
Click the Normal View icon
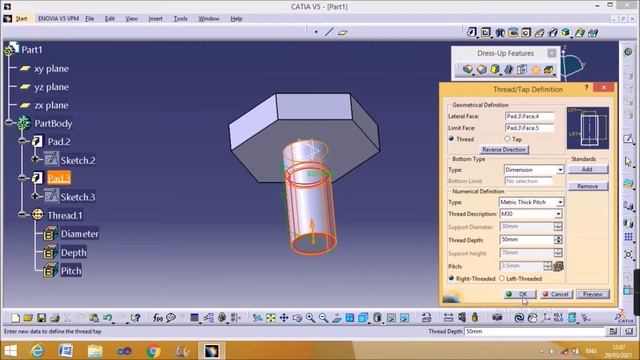point(337,318)
